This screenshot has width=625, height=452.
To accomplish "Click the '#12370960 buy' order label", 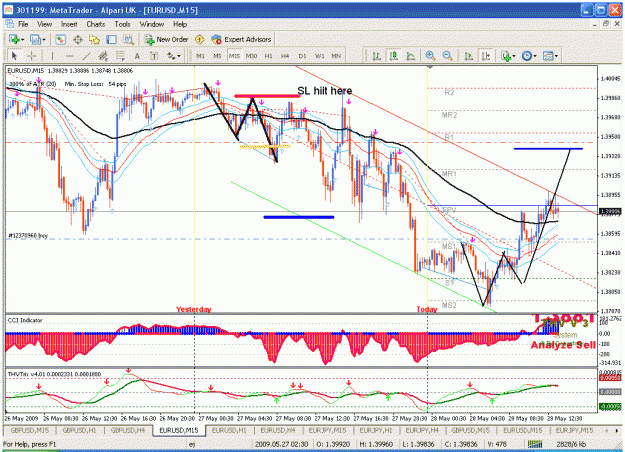I will (x=28, y=236).
